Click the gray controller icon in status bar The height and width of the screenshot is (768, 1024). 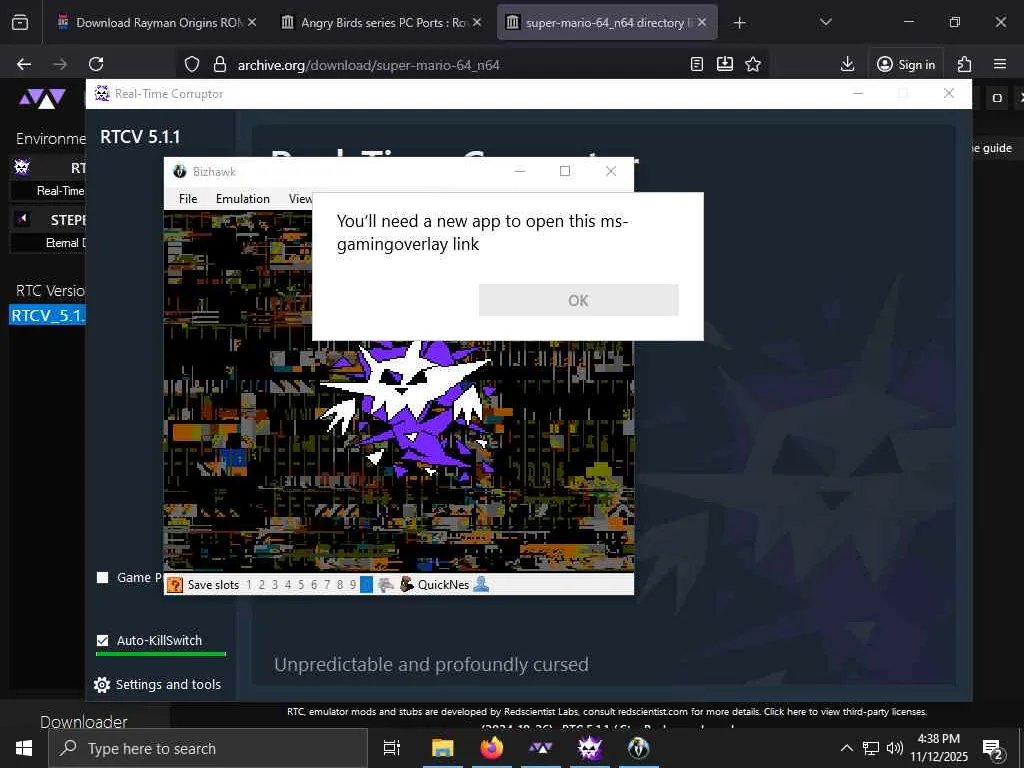point(386,584)
